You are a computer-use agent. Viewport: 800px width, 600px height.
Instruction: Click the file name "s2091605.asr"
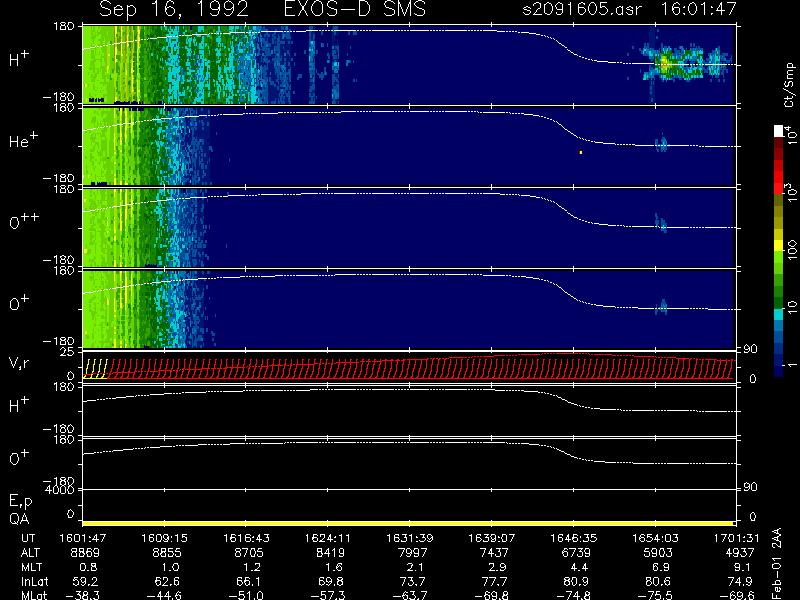[582, 9]
